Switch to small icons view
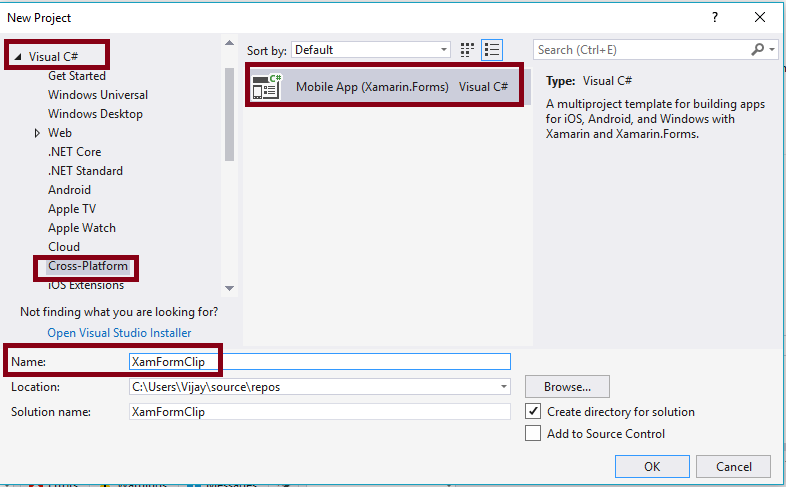This screenshot has height=487, width=786. [467, 50]
